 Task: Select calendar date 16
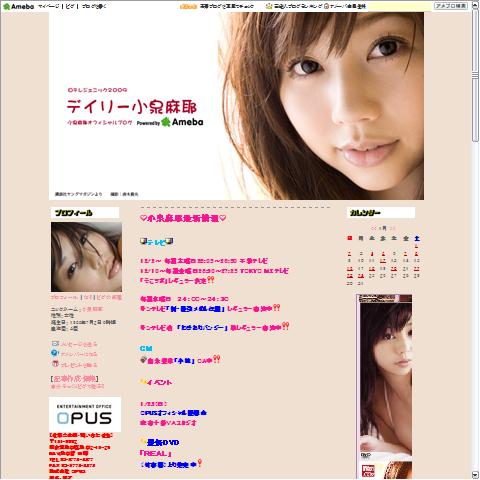point(349,269)
